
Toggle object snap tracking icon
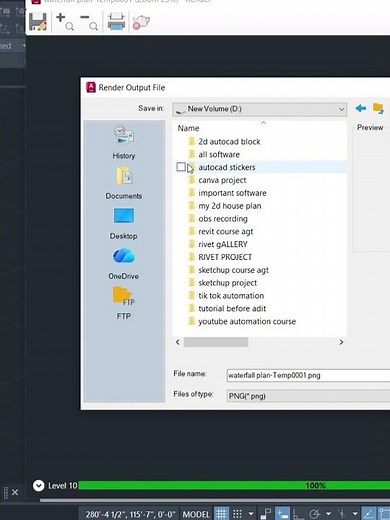point(368,513)
